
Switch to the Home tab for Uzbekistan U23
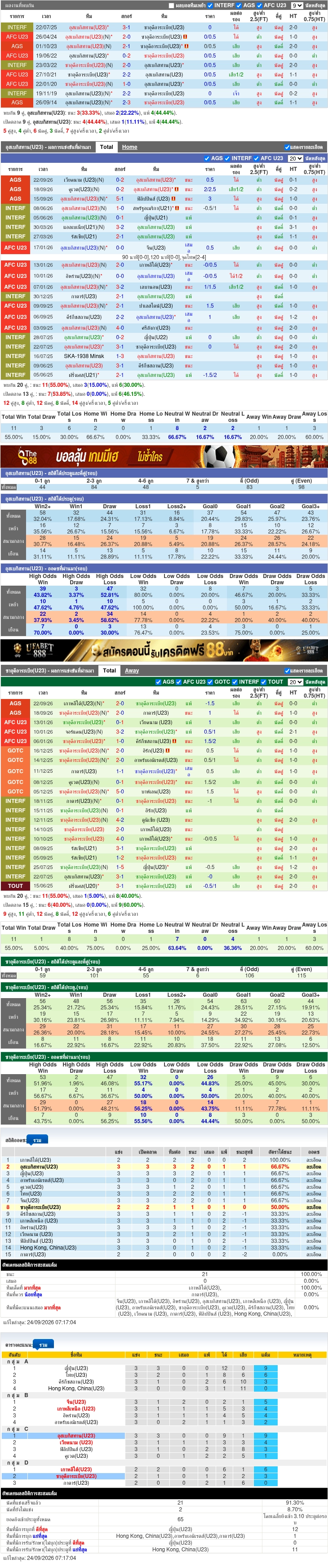pyautogui.click(x=129, y=147)
